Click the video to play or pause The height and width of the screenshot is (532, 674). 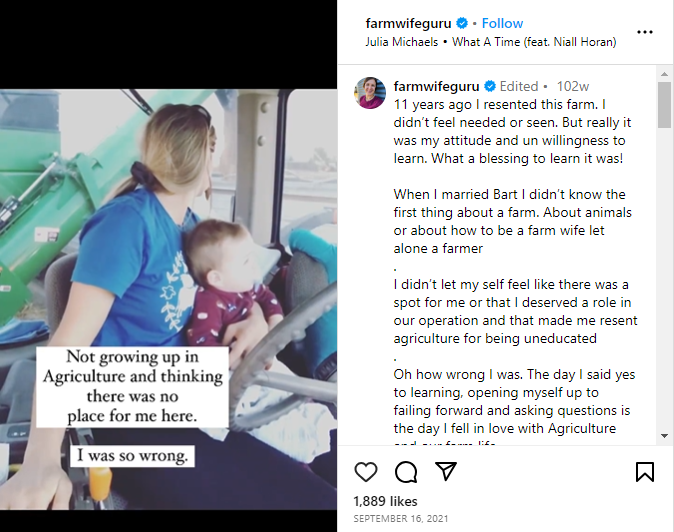168,300
